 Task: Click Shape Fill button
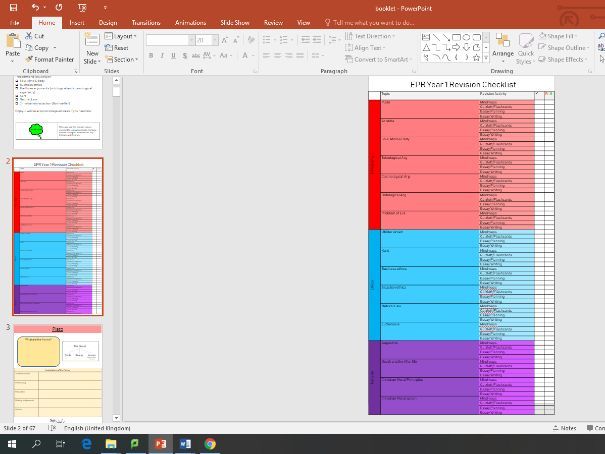(x=557, y=36)
